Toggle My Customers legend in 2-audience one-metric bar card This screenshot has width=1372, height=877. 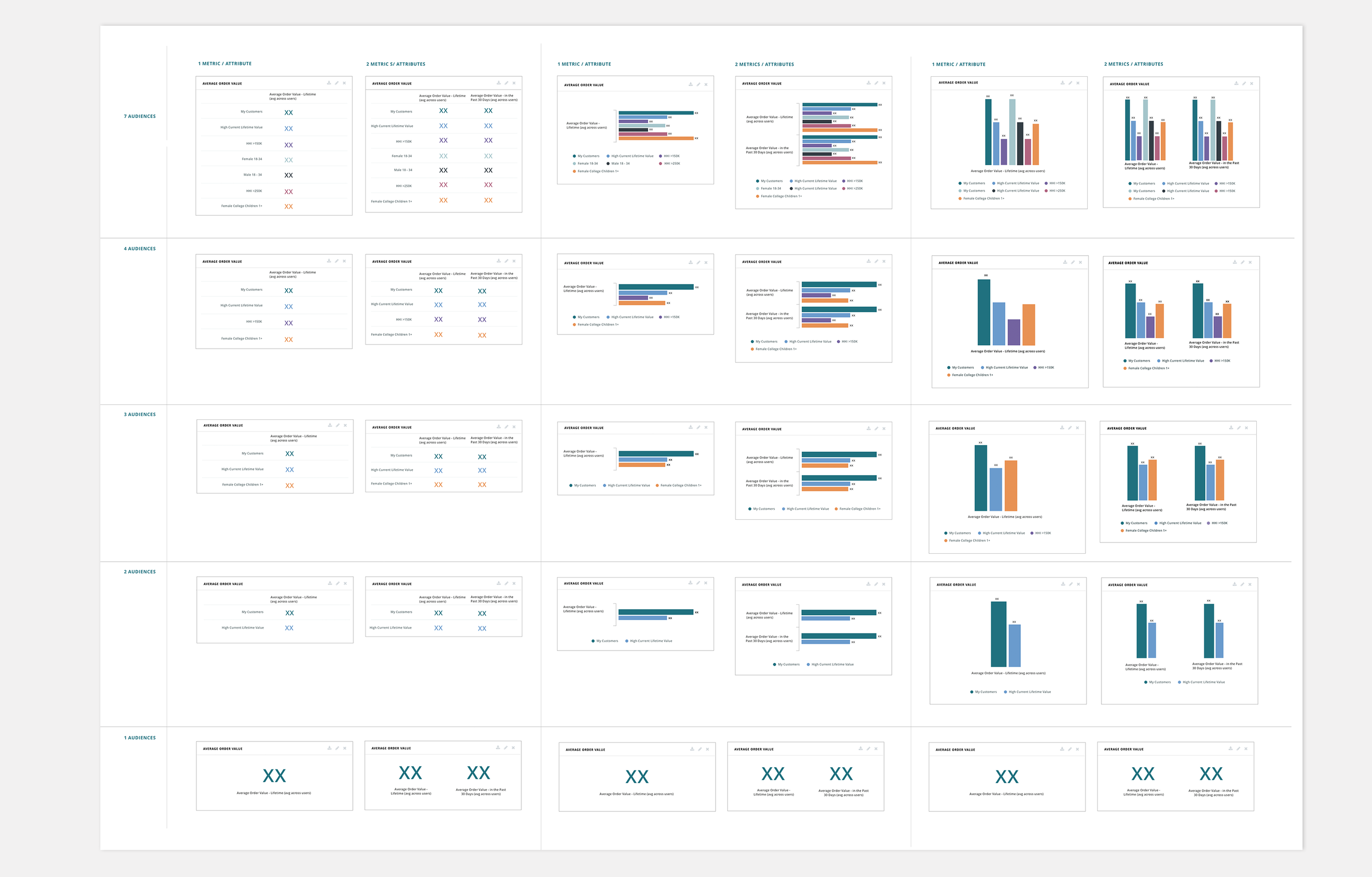605,641
